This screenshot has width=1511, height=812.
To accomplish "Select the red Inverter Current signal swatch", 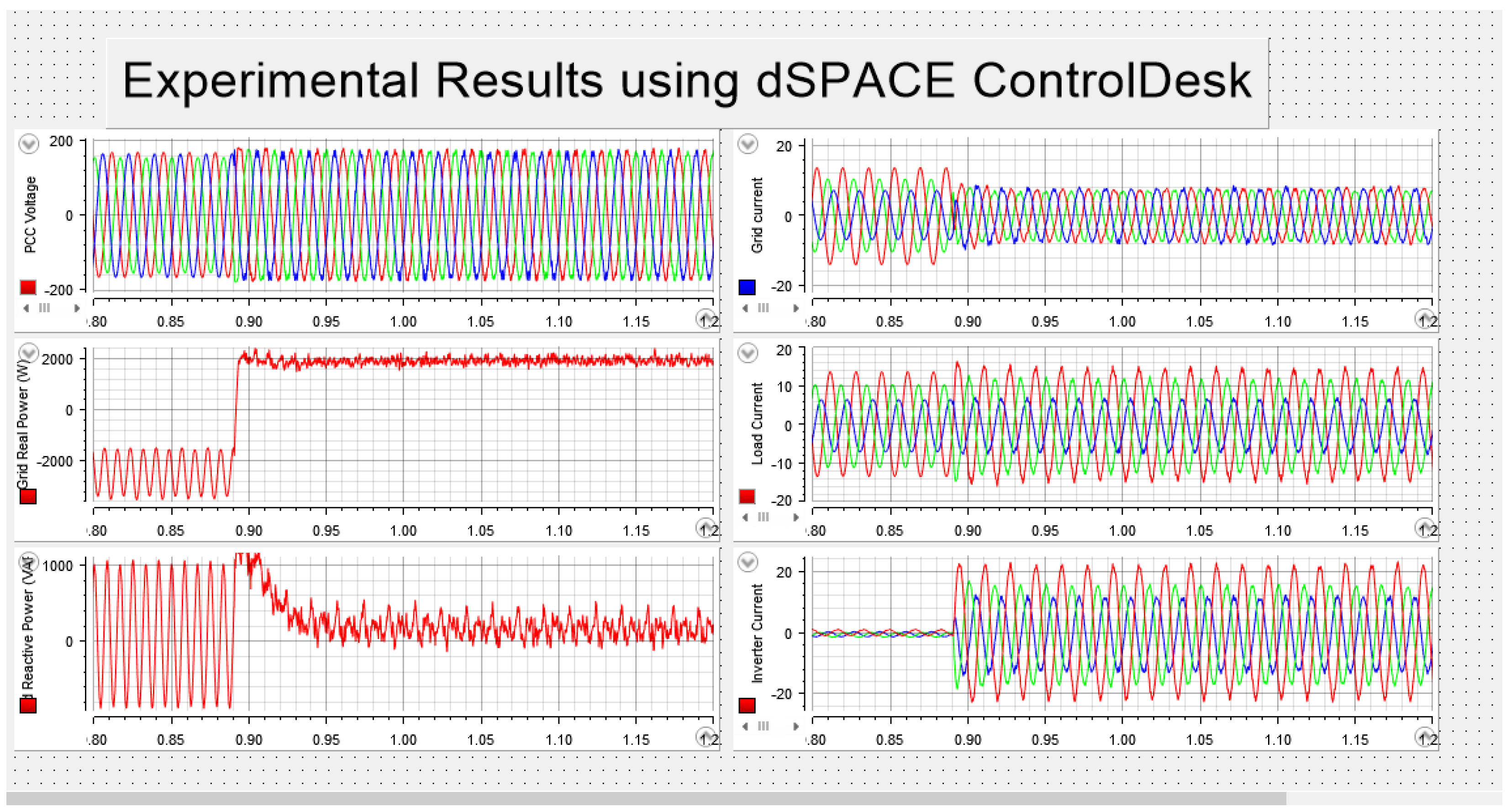I will click(x=747, y=705).
